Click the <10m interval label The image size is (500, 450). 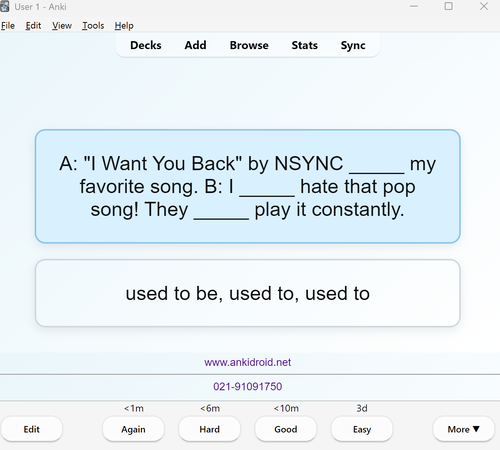click(286, 408)
